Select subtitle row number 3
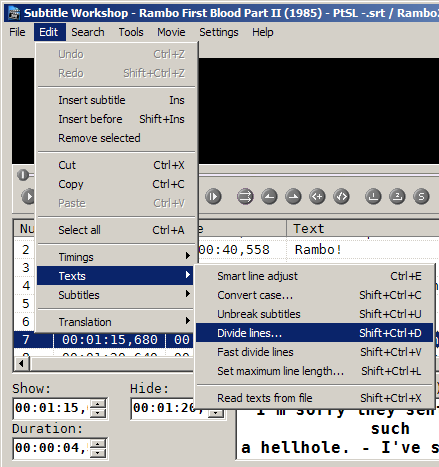Viewport: 439px width, 467px height. (26, 268)
